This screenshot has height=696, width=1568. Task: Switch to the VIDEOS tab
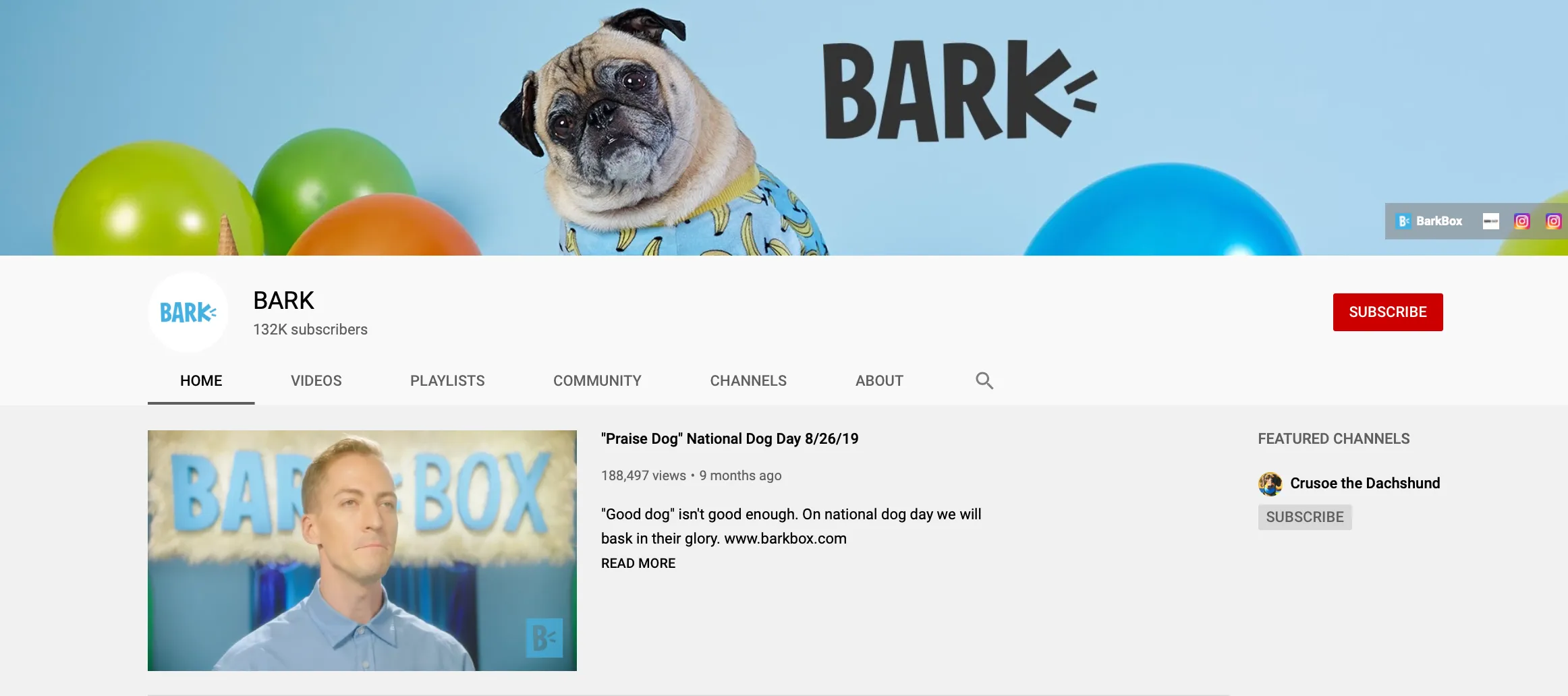[x=316, y=381]
